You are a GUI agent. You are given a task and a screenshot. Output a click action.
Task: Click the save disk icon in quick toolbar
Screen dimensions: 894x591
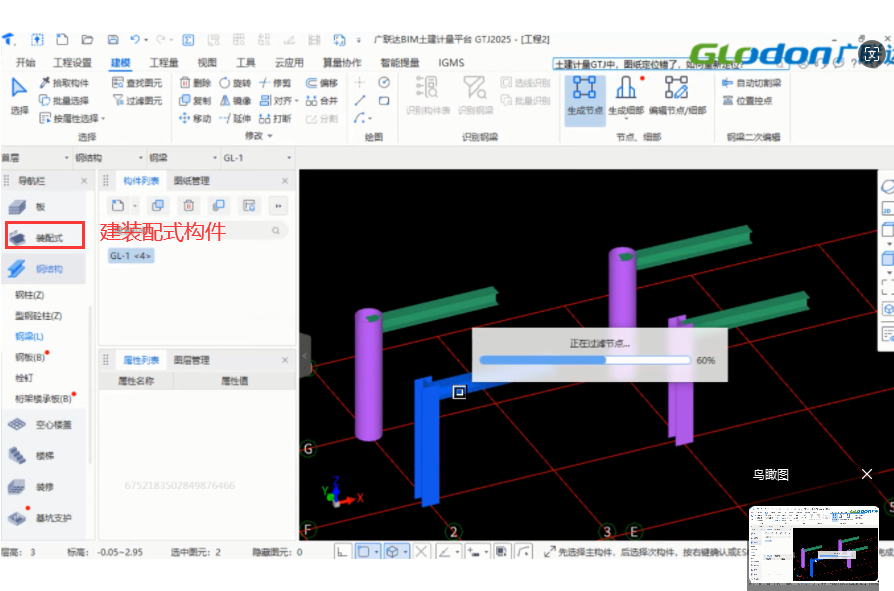[x=113, y=39]
